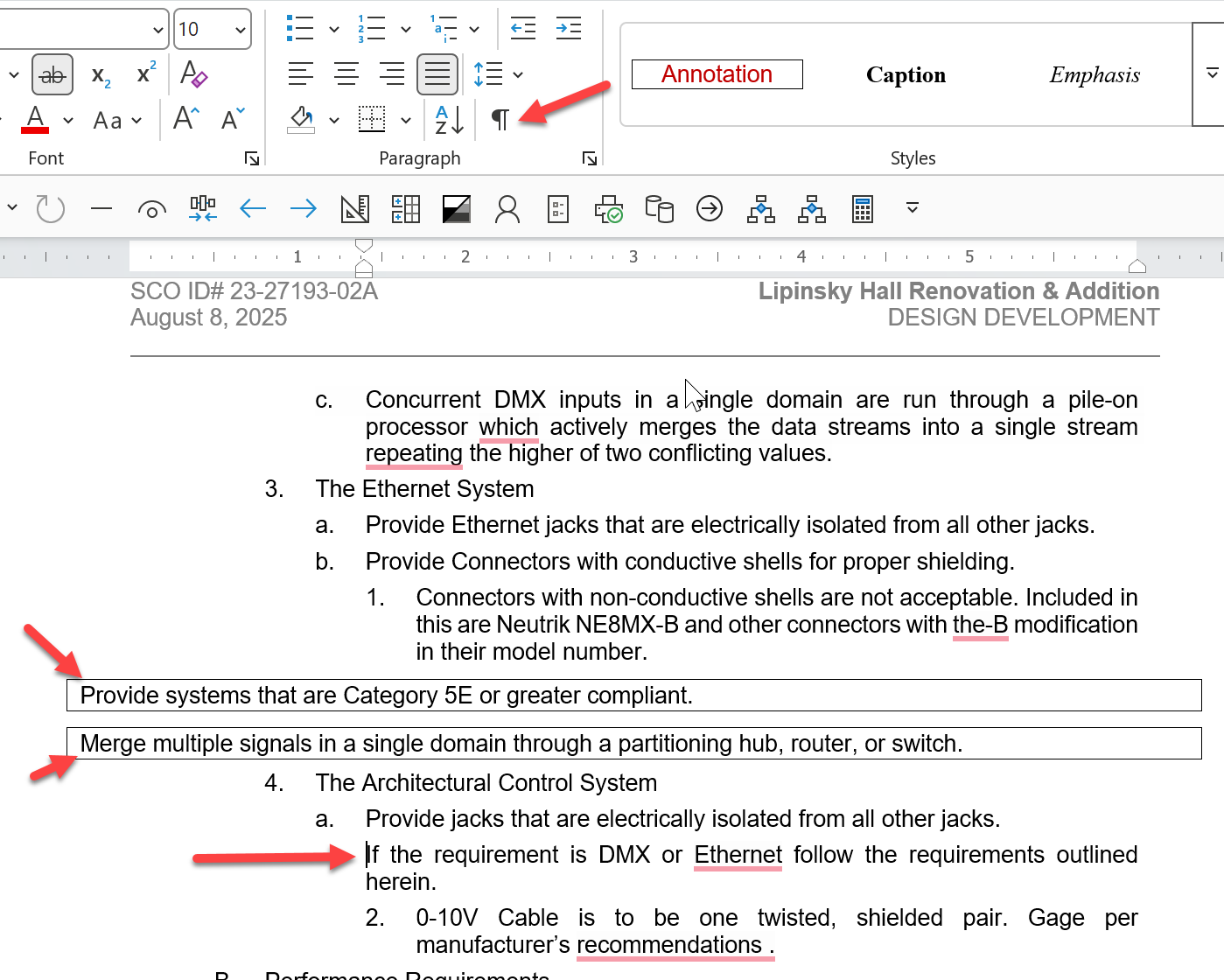Shrink the font size
The width and height of the screenshot is (1224, 980).
[x=233, y=119]
